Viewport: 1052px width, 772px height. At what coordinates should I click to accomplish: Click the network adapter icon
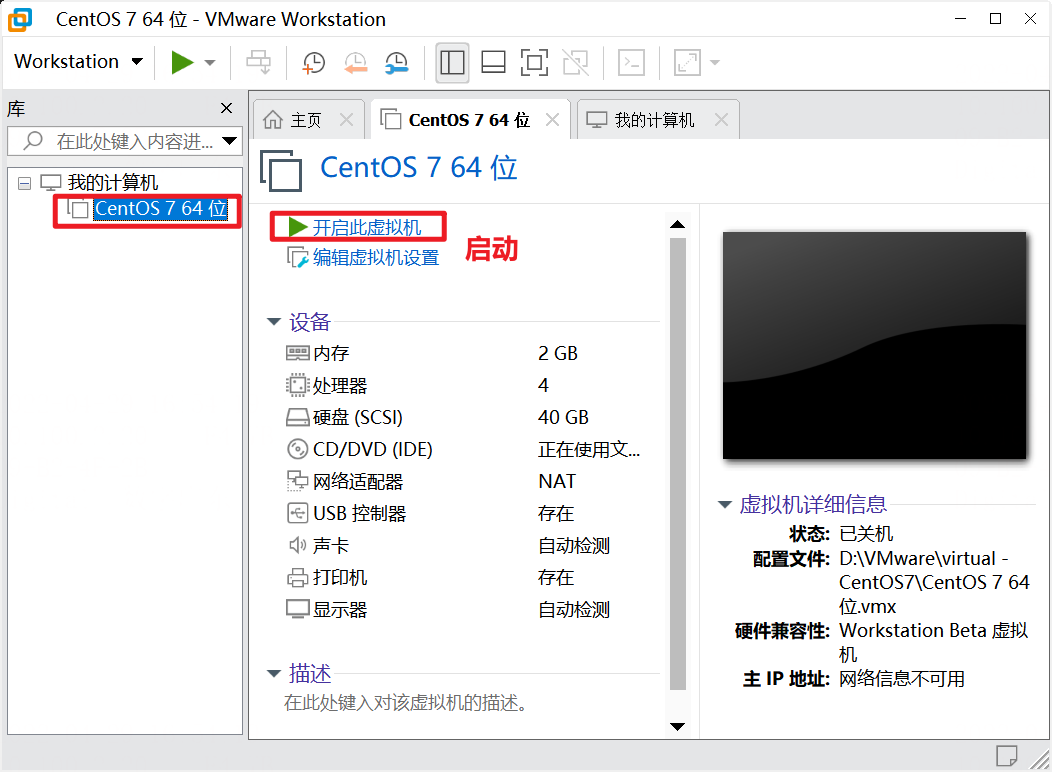coord(297,481)
